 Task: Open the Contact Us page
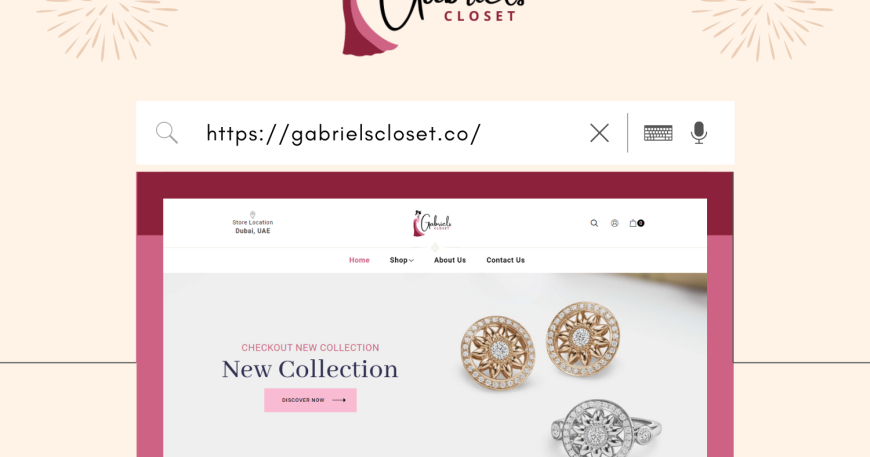505,260
